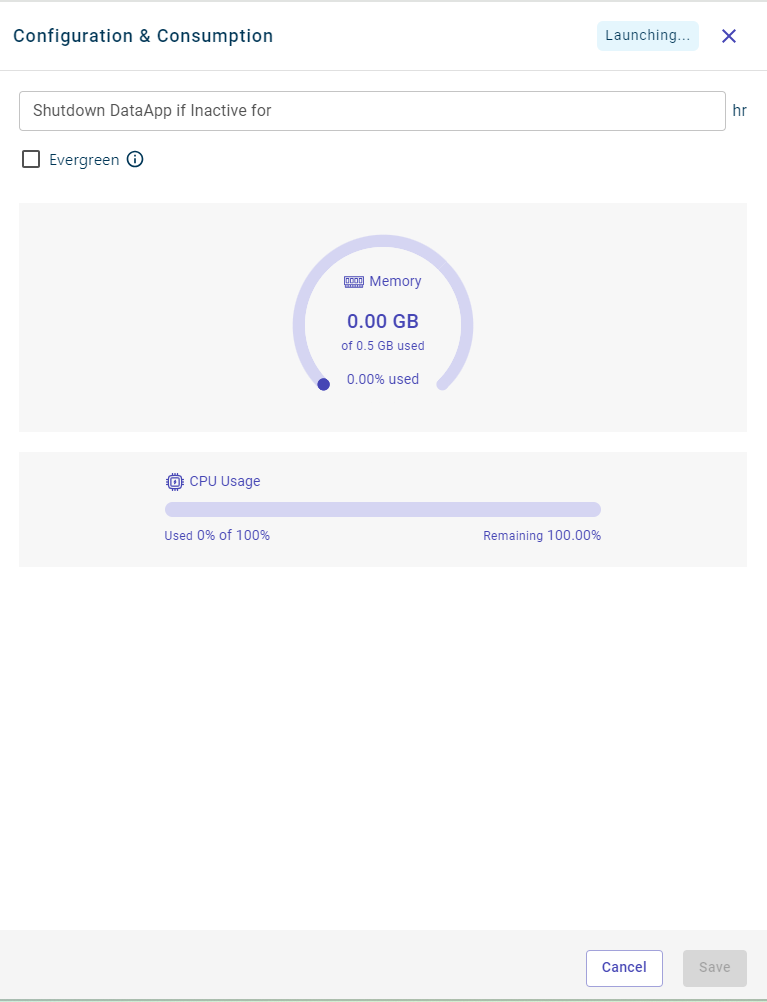The height and width of the screenshot is (1002, 767).
Task: Click the 0.00% used memory text
Action: 383,379
